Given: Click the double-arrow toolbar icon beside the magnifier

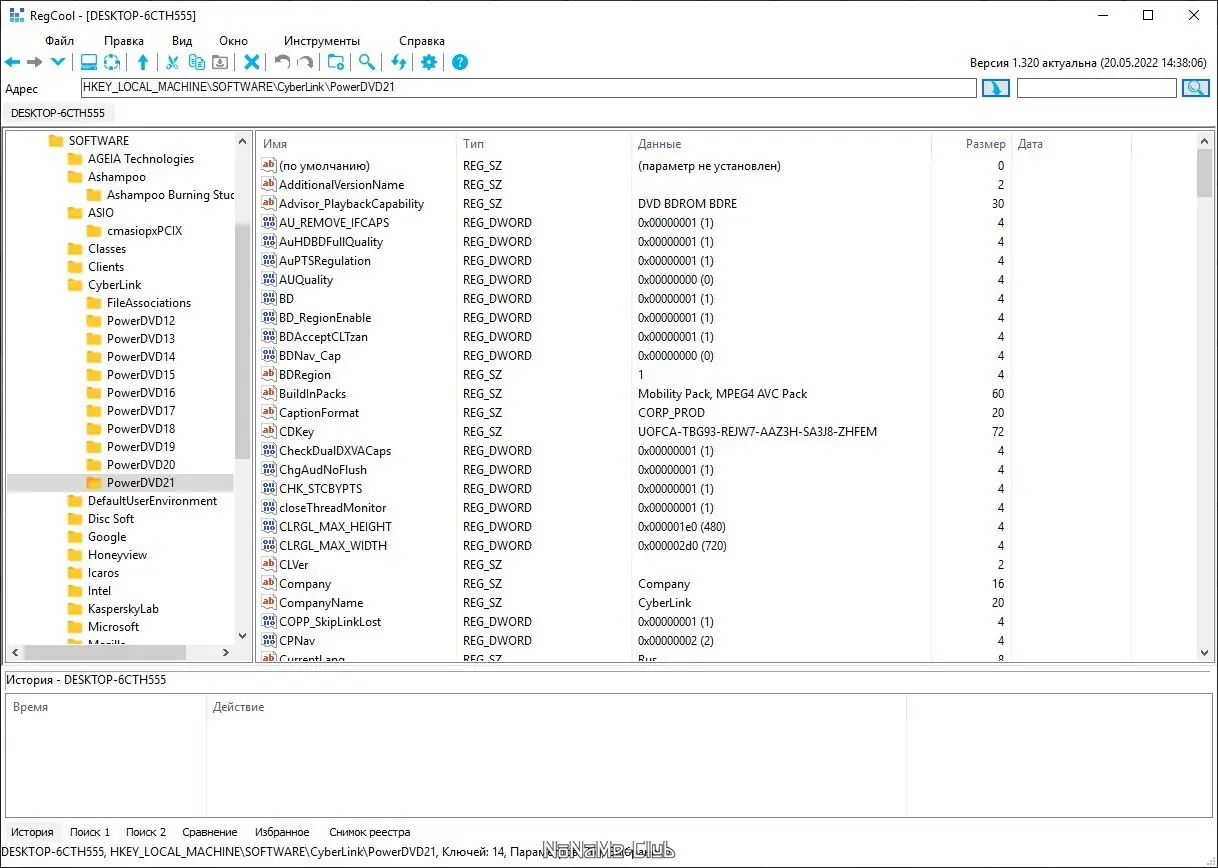Looking at the screenshot, I should click(x=399, y=62).
